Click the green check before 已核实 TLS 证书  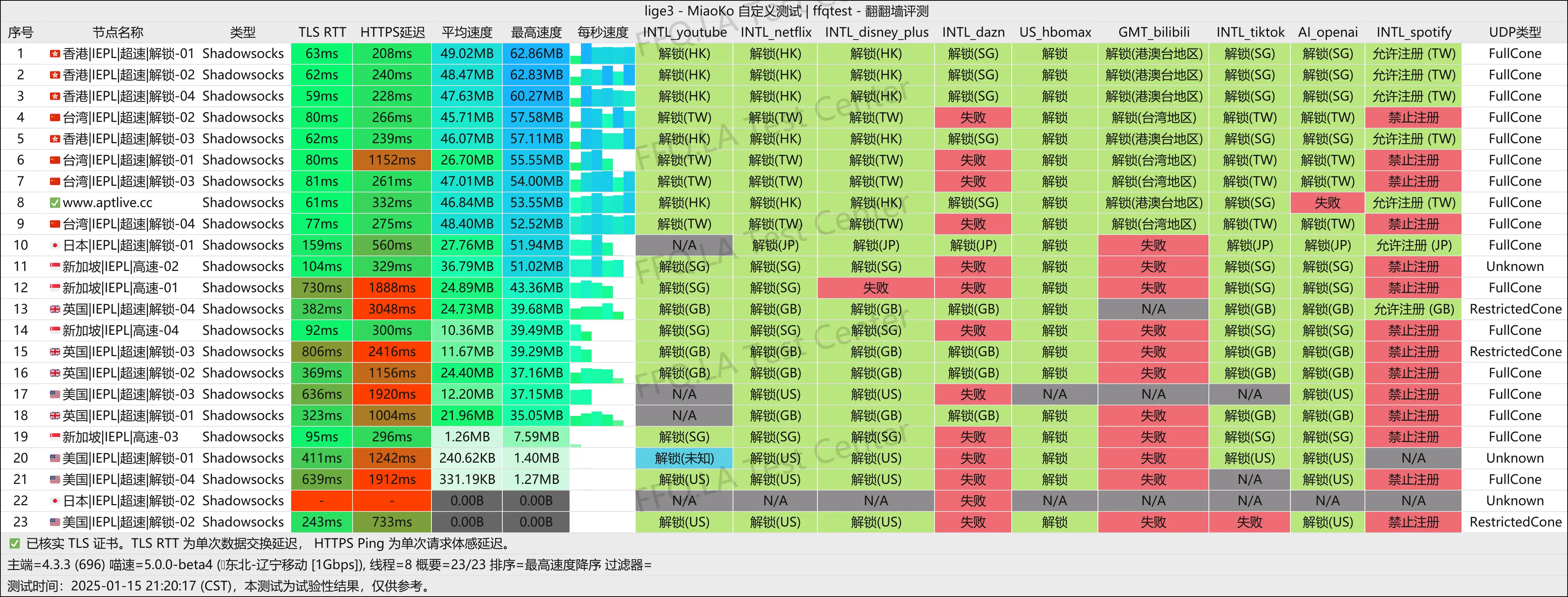click(14, 544)
